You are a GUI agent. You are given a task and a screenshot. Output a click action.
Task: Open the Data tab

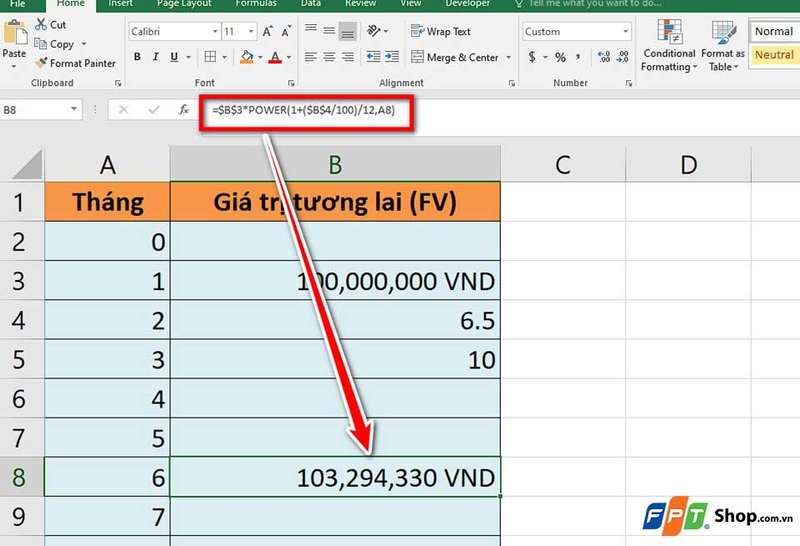pyautogui.click(x=311, y=4)
